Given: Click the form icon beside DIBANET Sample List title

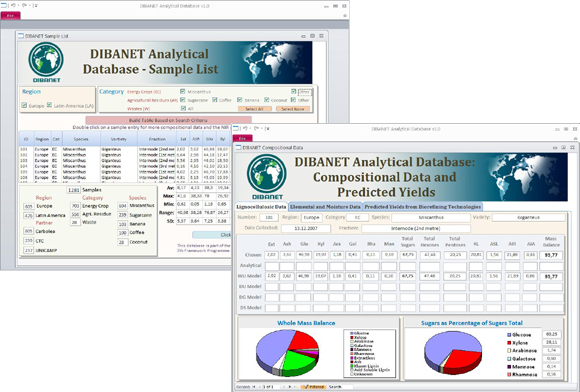Looking at the screenshot, I should coord(21,36).
